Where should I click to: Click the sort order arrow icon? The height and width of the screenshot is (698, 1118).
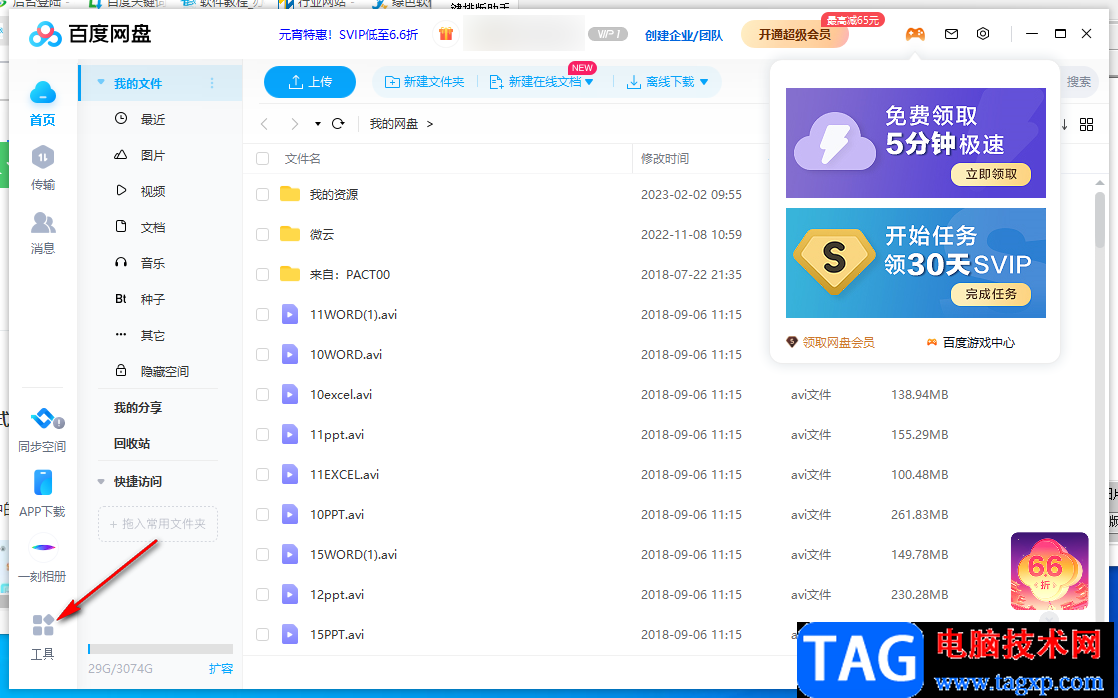point(1065,125)
